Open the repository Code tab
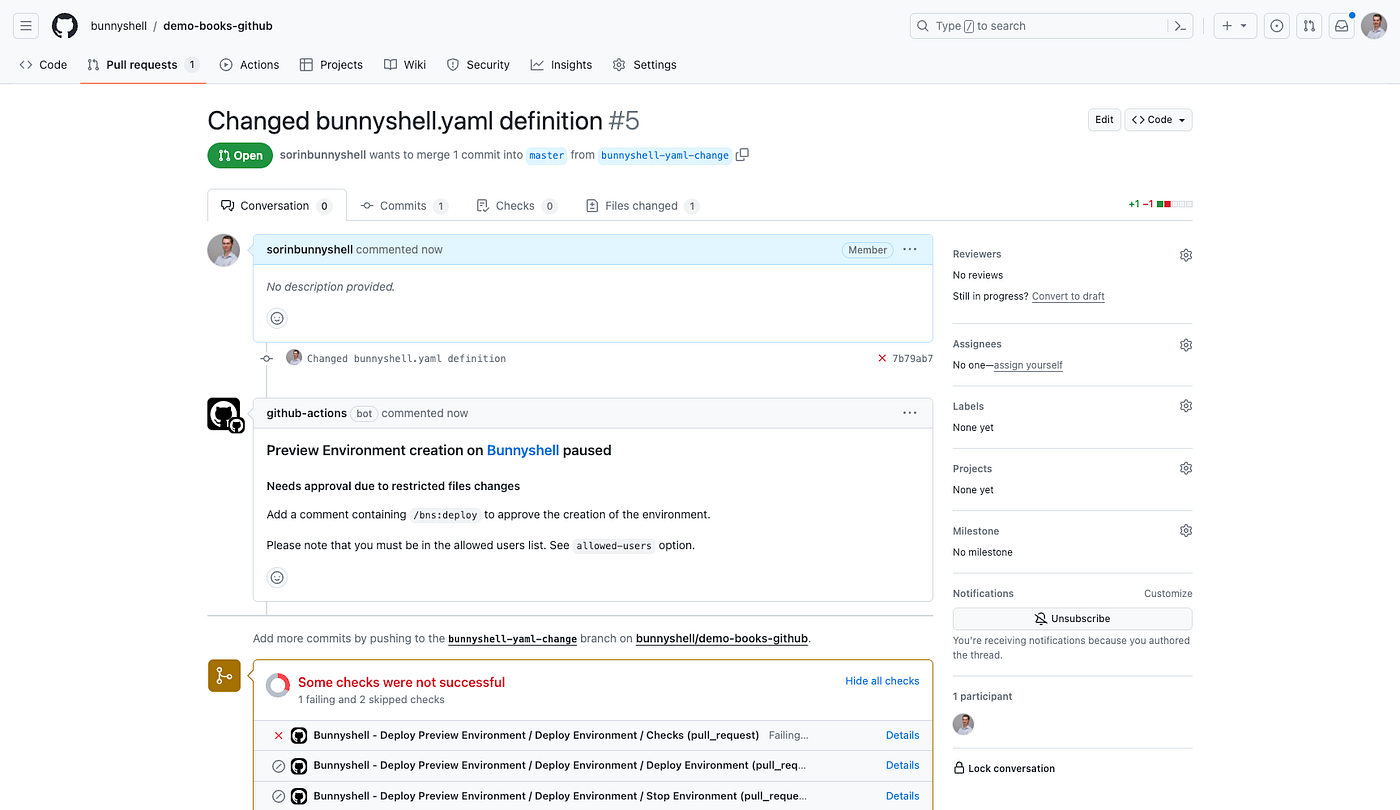Screen dimensions: 1400x810 click(x=43, y=65)
